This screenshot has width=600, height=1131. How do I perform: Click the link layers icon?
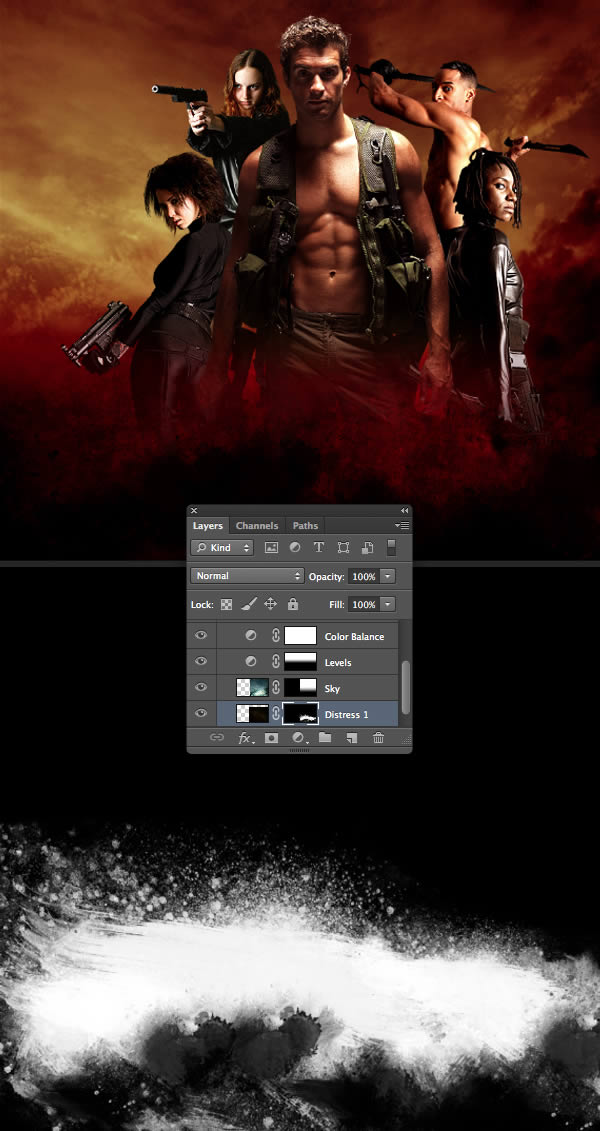216,738
